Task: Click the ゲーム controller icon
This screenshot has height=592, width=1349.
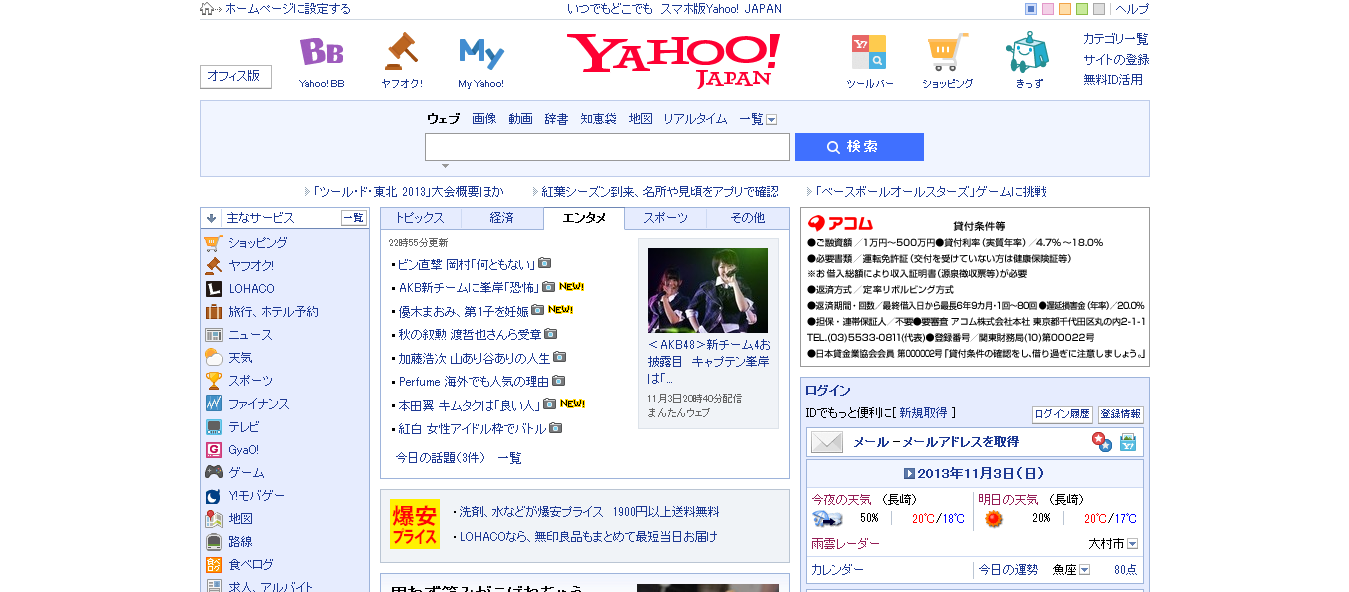Action: pyautogui.click(x=213, y=473)
